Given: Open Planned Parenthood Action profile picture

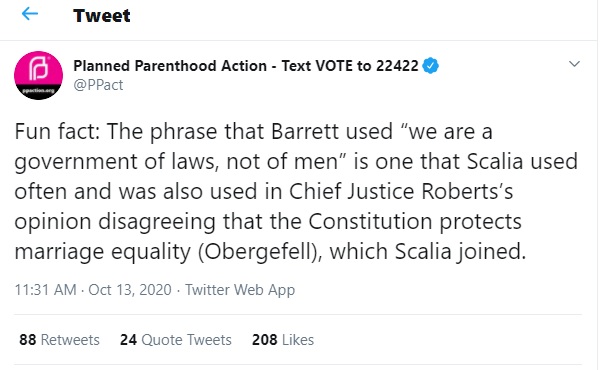Looking at the screenshot, I should [x=38, y=75].
